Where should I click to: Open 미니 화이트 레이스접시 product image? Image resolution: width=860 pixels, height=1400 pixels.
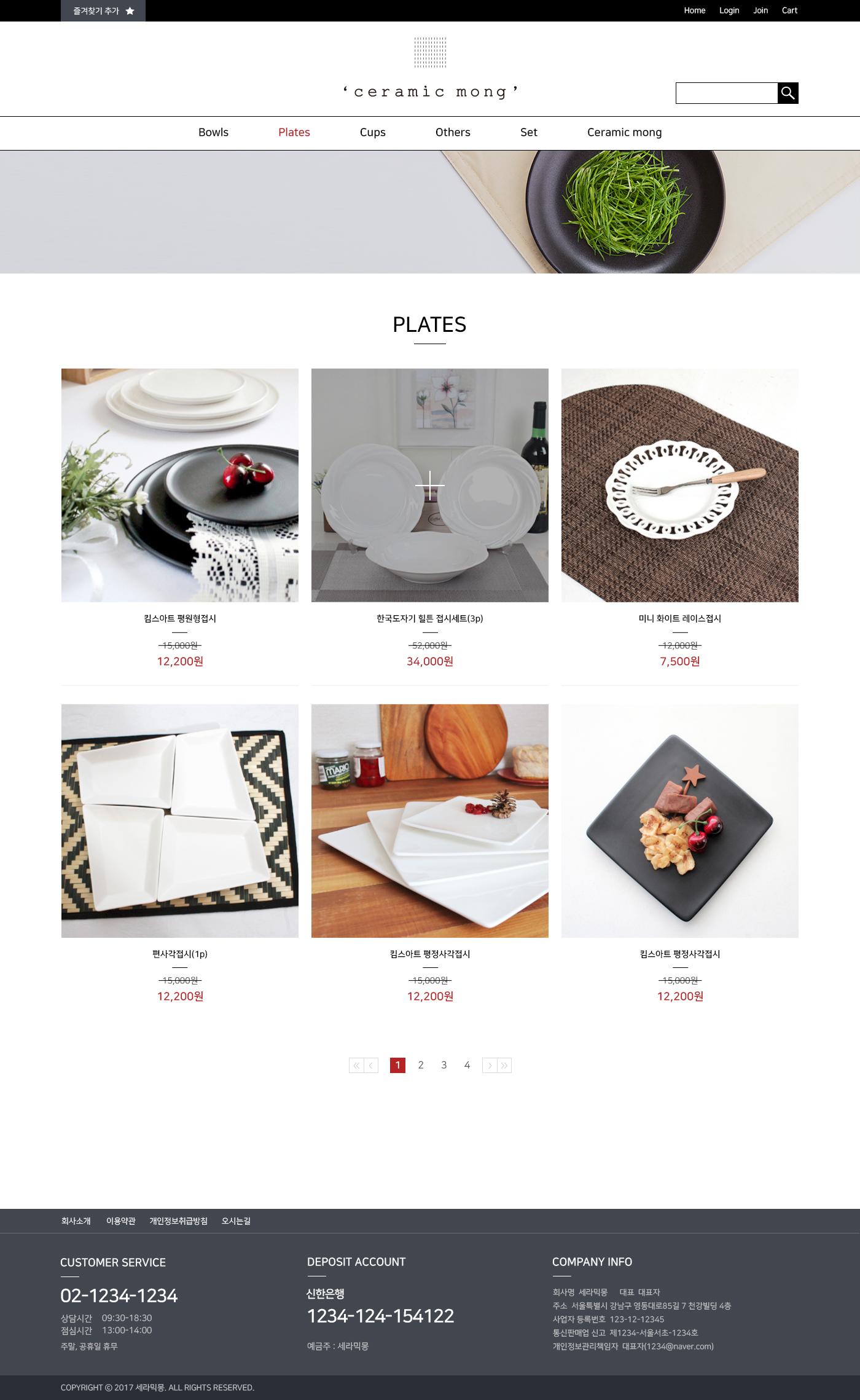[680, 485]
